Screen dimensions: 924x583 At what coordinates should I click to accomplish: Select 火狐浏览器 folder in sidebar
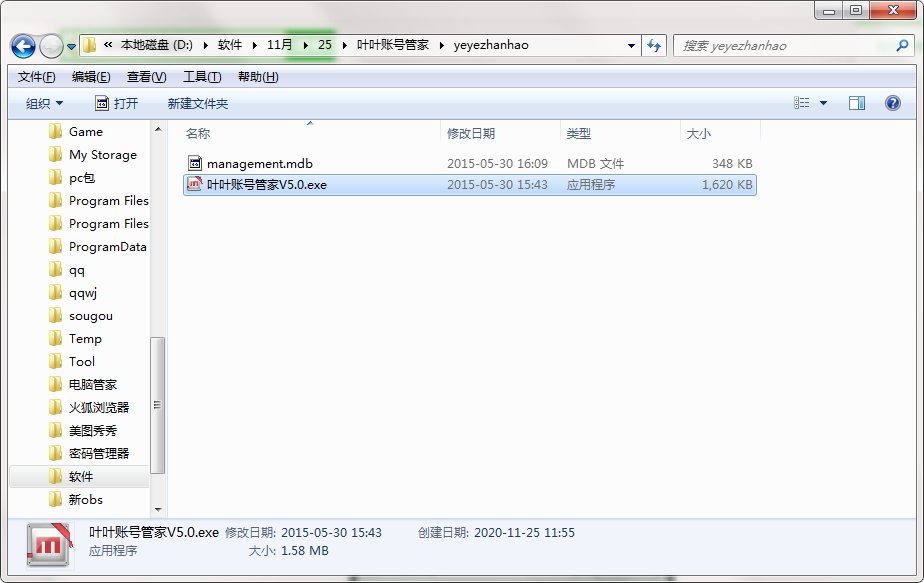(99, 407)
